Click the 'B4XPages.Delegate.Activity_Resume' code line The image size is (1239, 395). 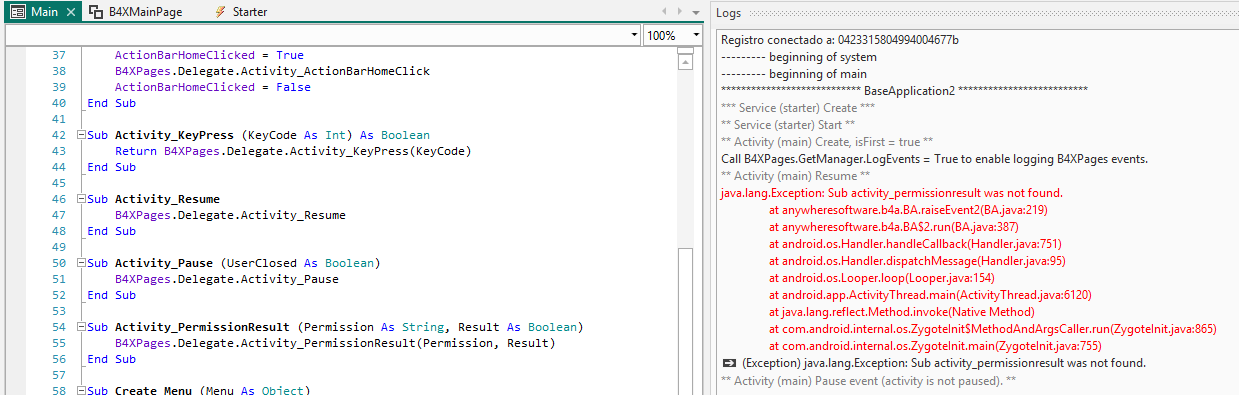click(x=230, y=215)
